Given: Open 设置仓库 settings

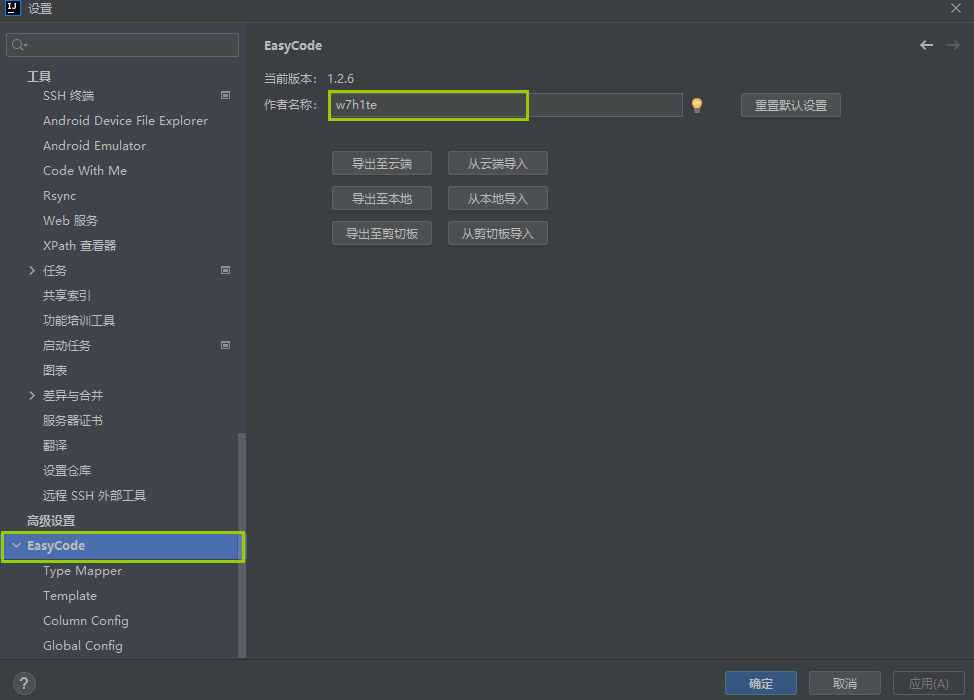Looking at the screenshot, I should pyautogui.click(x=67, y=470).
